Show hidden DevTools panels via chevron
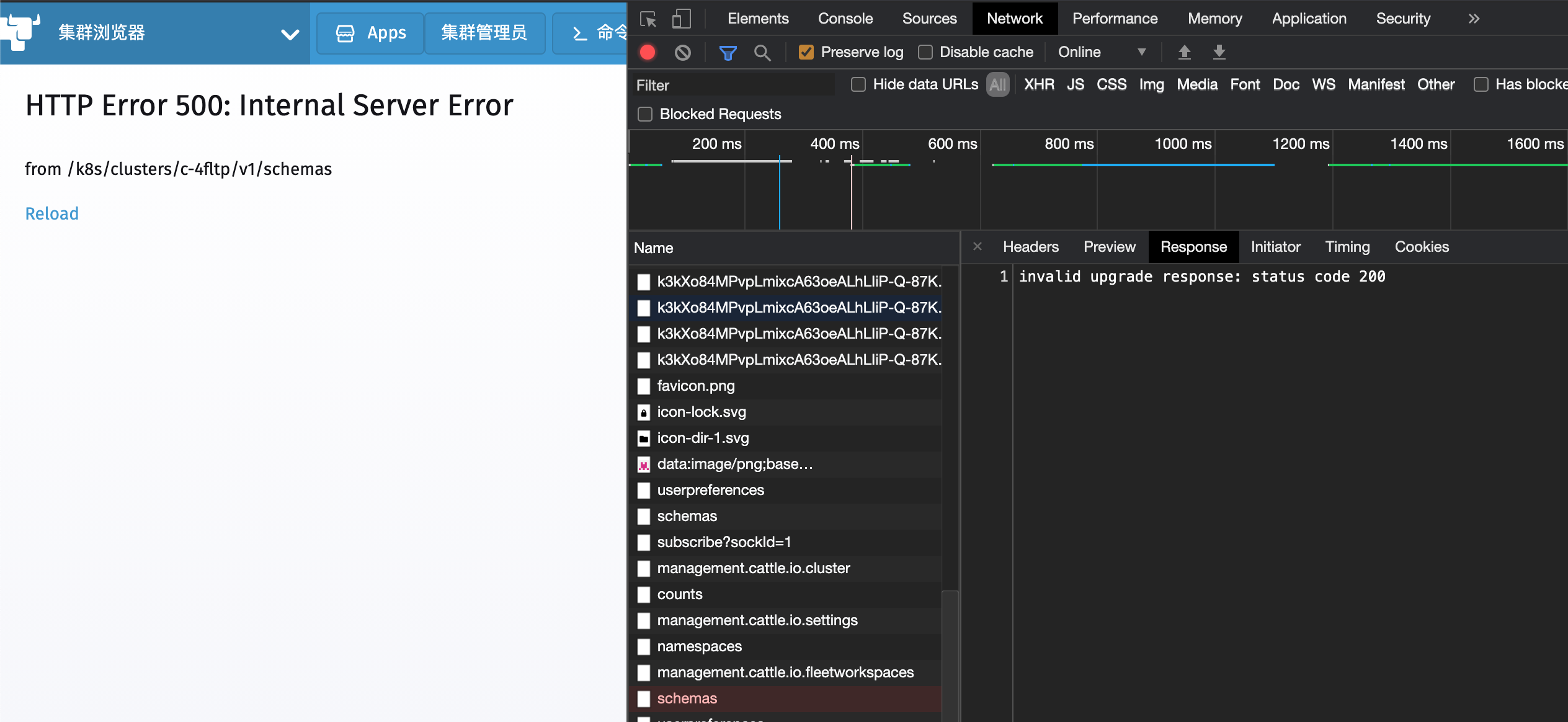The height and width of the screenshot is (722, 1568). tap(1473, 19)
